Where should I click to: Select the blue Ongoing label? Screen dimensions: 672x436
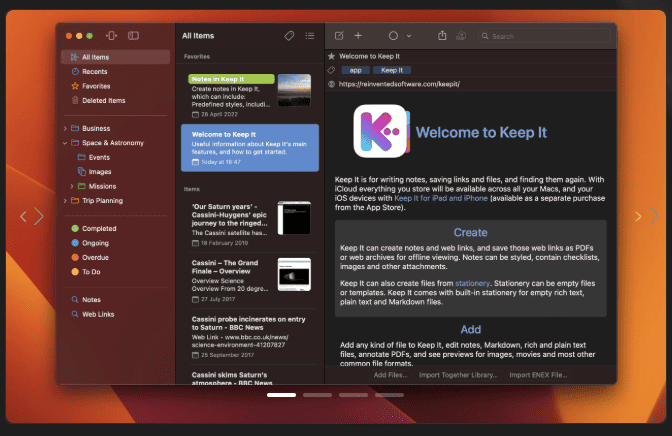[x=90, y=243]
